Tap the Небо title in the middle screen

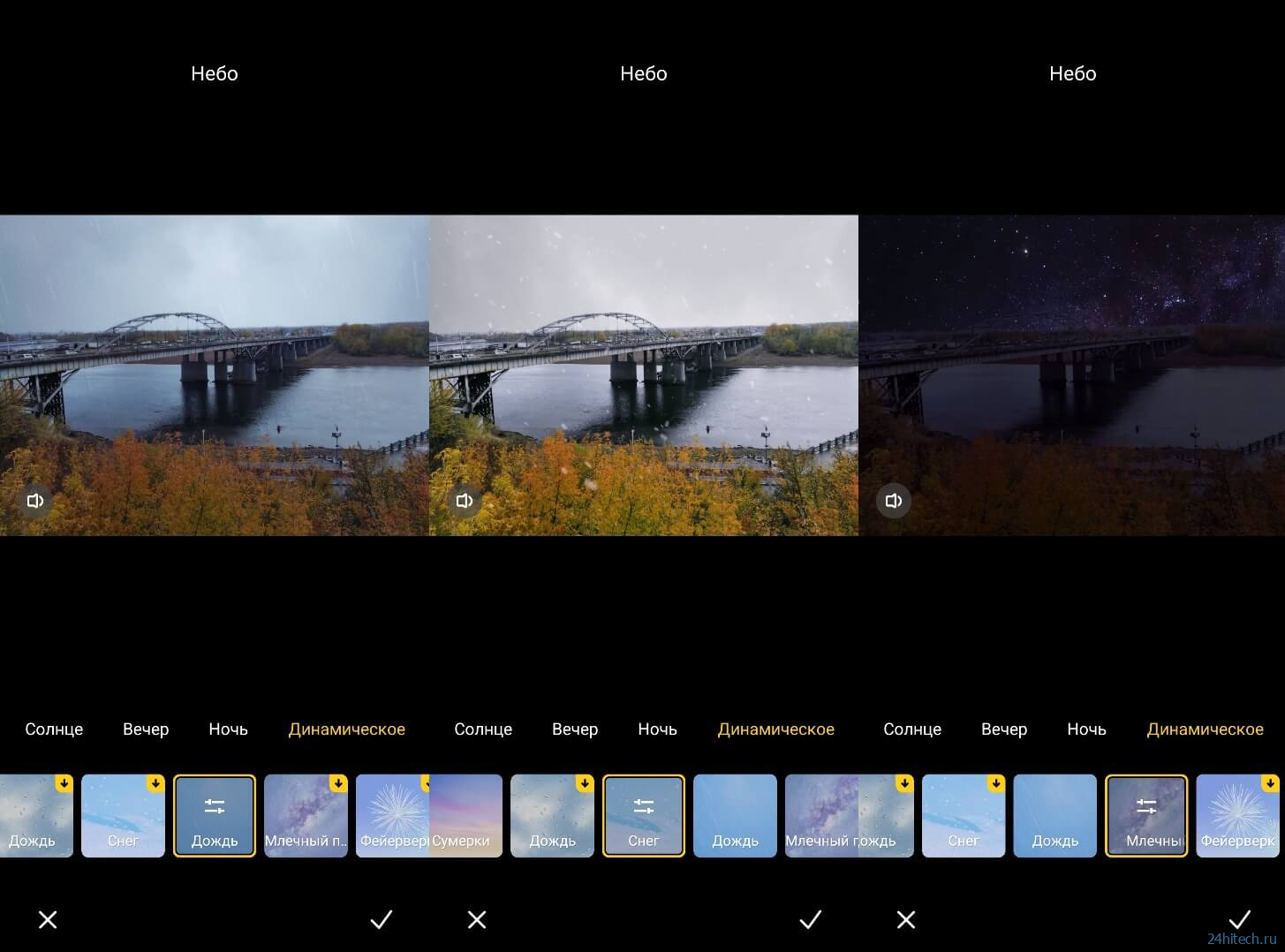(x=644, y=73)
